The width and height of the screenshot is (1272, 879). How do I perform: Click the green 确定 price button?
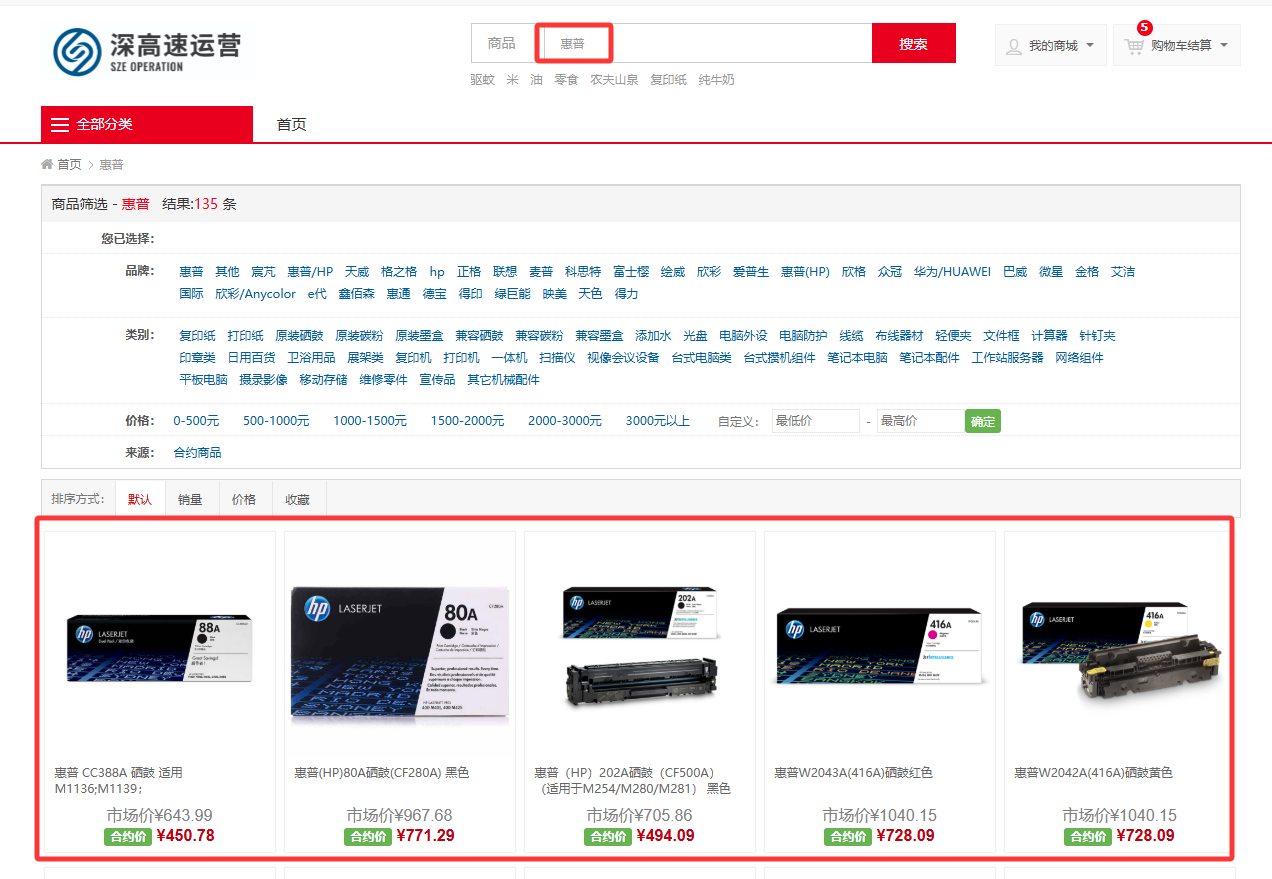coord(983,421)
